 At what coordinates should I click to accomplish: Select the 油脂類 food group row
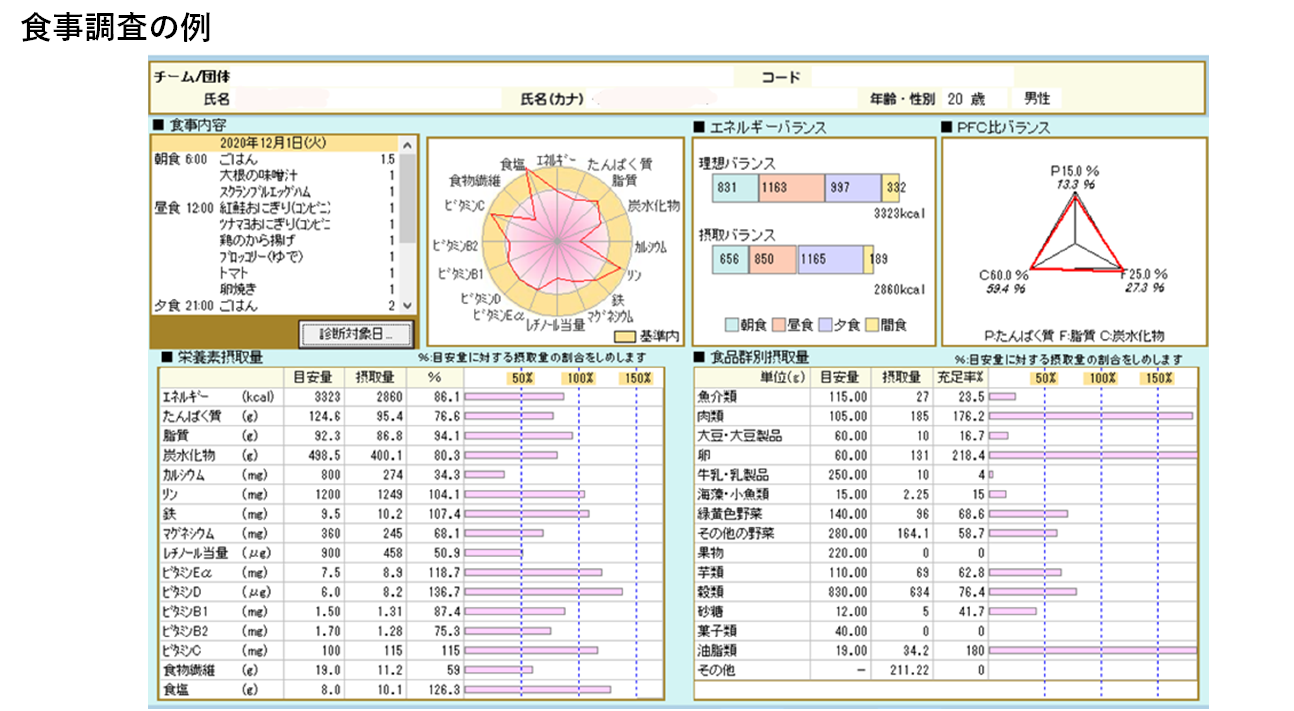click(946, 650)
